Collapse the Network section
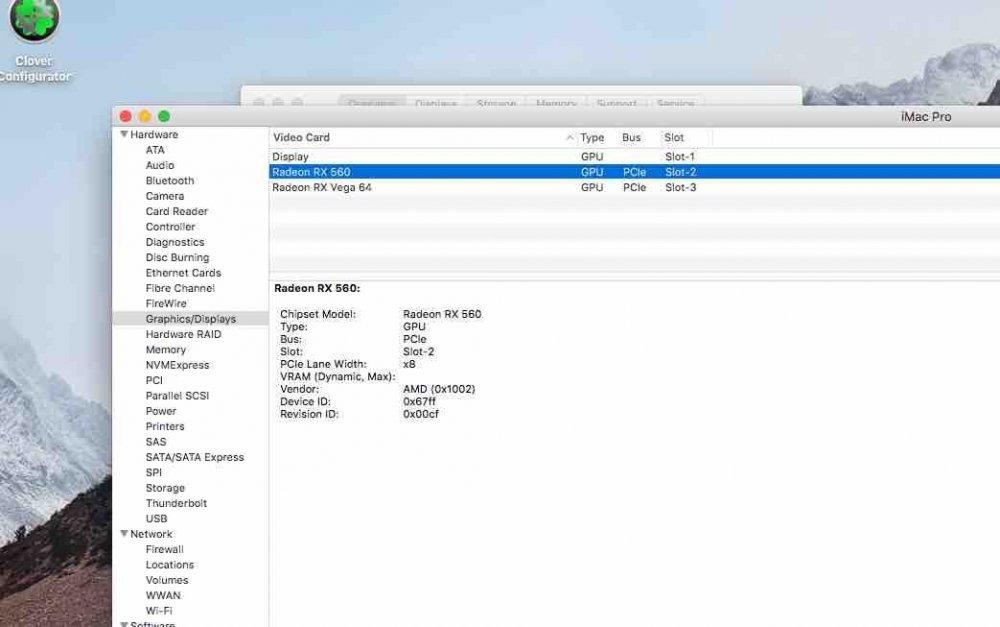 tap(124, 533)
